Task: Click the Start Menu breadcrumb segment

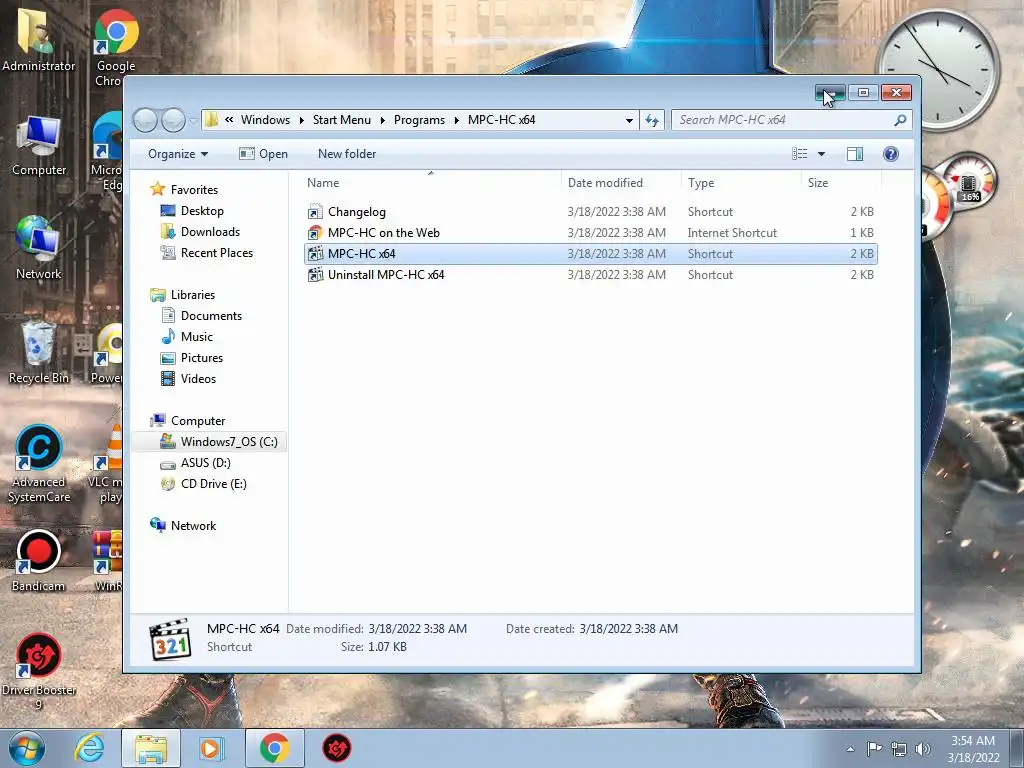Action: point(342,120)
